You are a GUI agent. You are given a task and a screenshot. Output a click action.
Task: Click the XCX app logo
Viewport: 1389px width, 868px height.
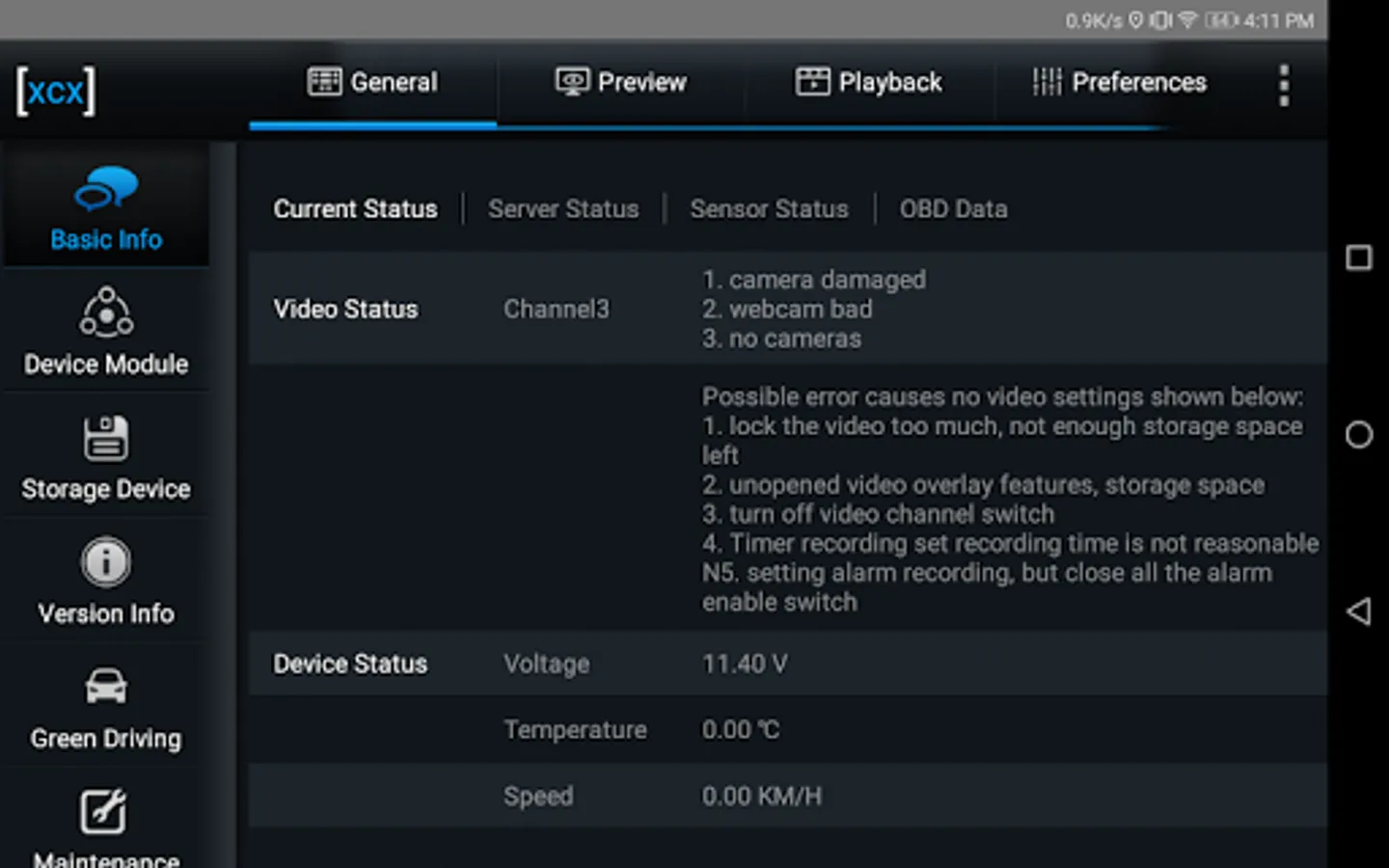point(56,91)
